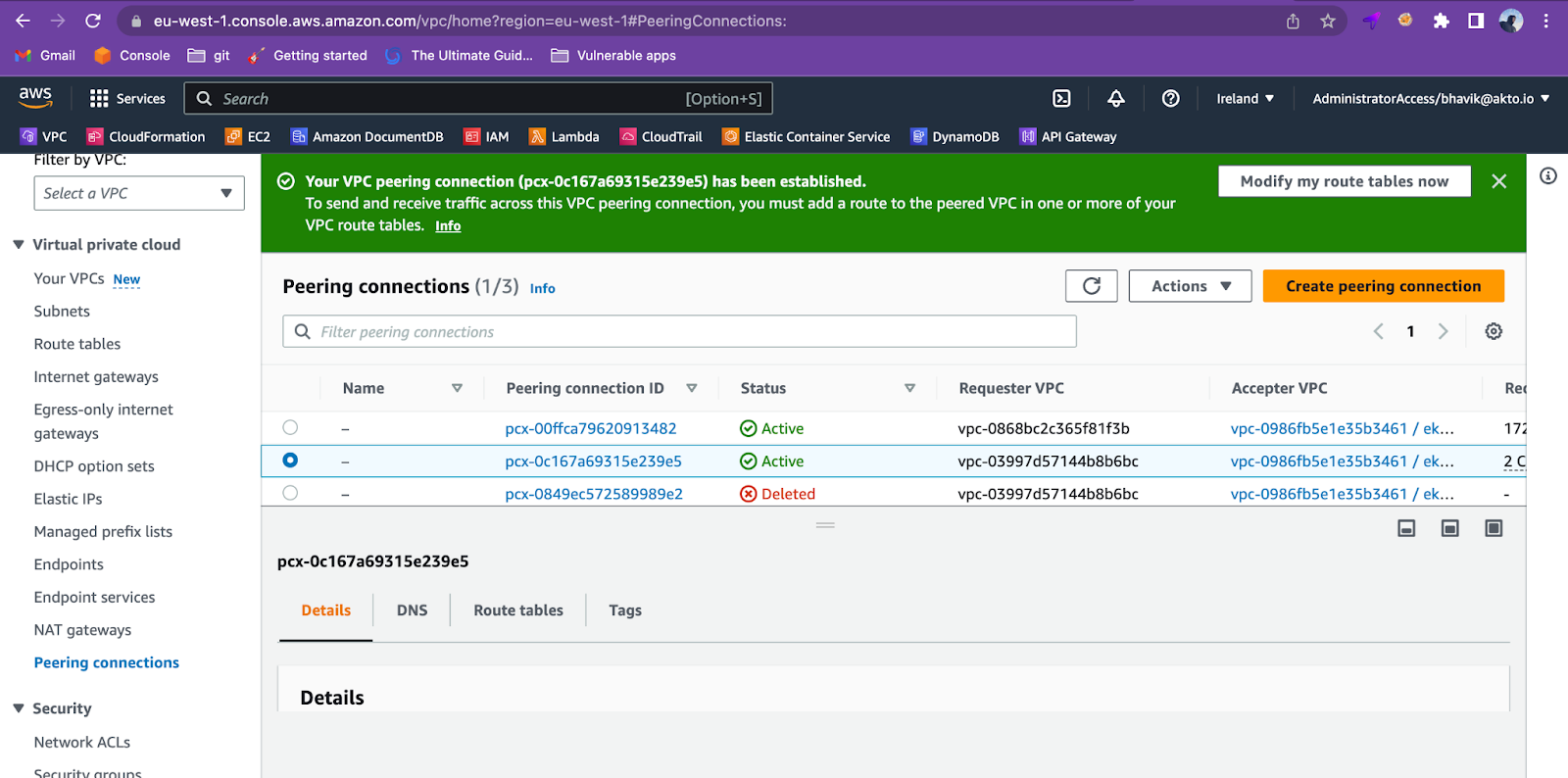Open the notifications bell icon
The width and height of the screenshot is (1568, 778).
(1116, 98)
